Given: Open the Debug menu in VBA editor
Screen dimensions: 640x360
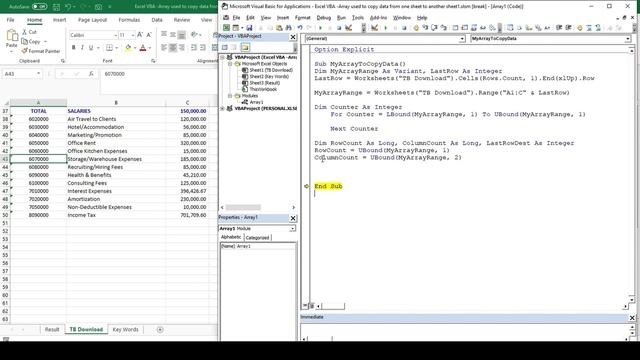Looking at the screenshot, I should coord(323,18).
